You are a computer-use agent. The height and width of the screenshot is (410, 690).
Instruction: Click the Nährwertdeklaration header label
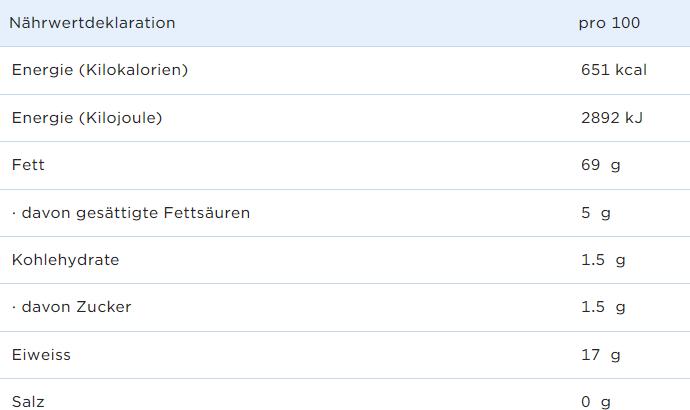[92, 23]
